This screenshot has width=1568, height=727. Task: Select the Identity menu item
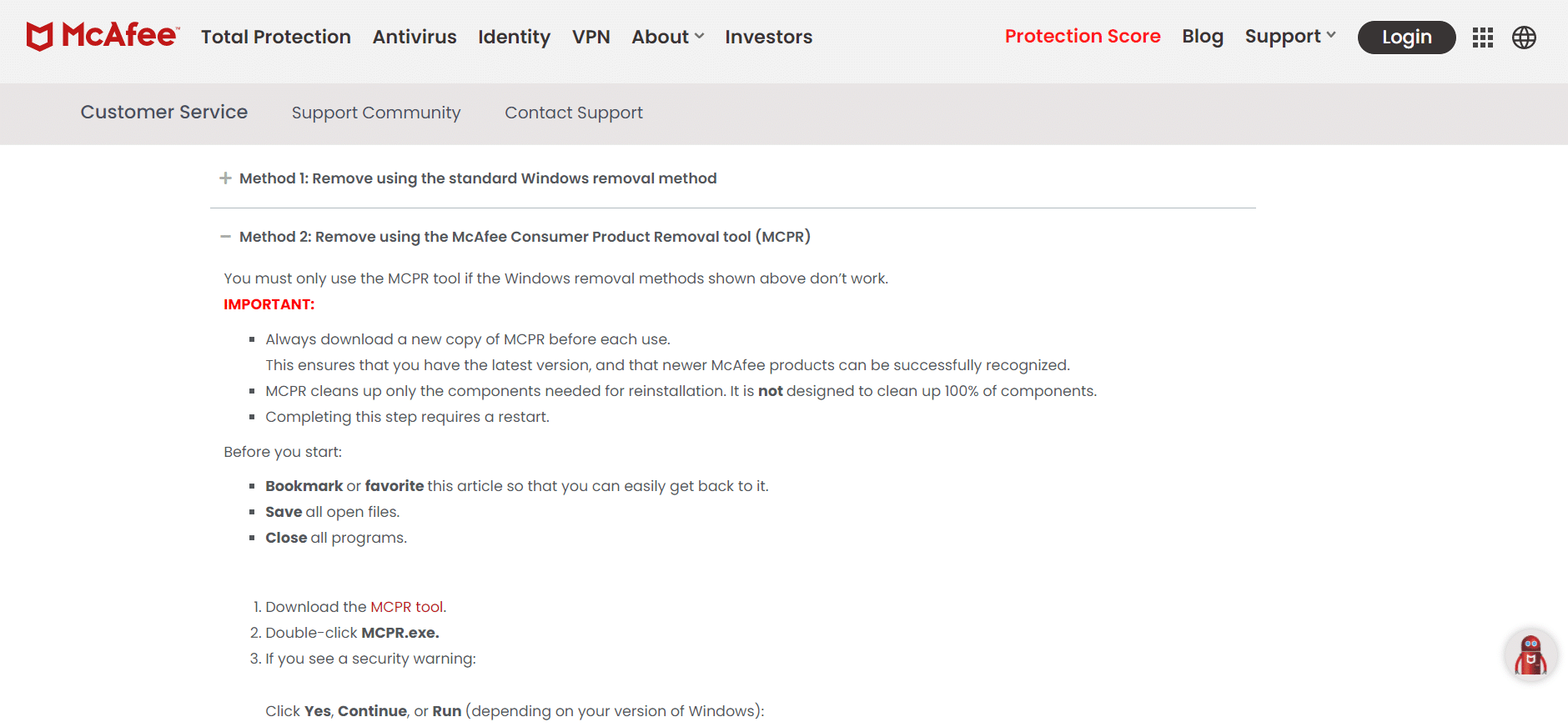[514, 37]
